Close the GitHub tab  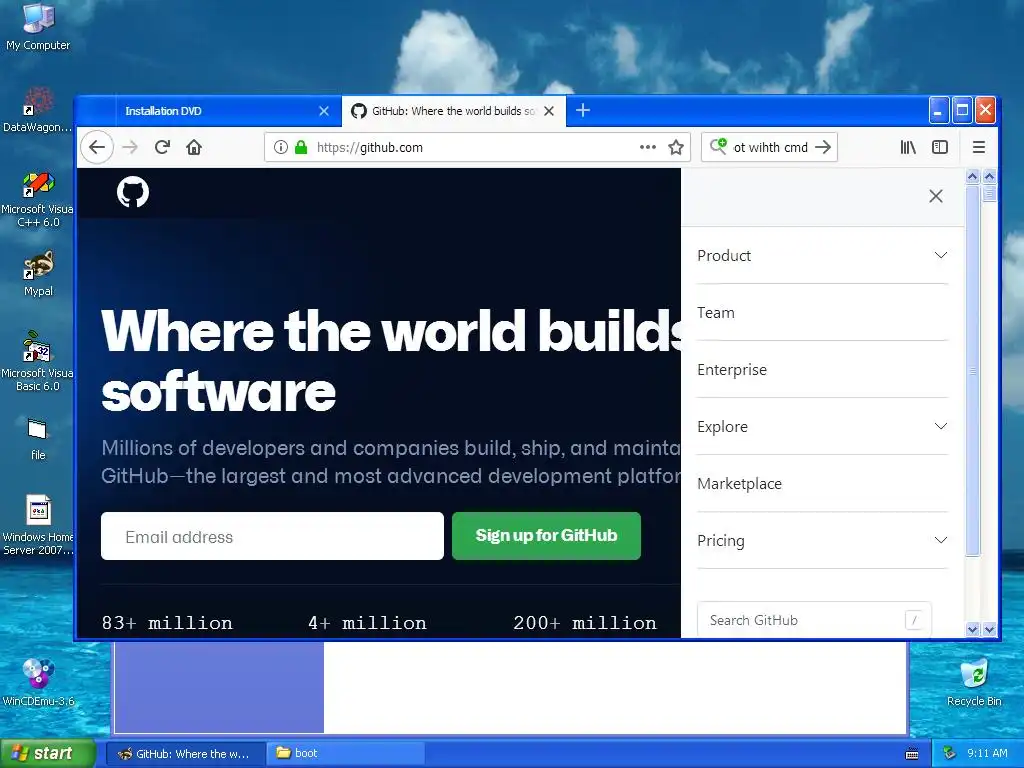[x=549, y=111]
